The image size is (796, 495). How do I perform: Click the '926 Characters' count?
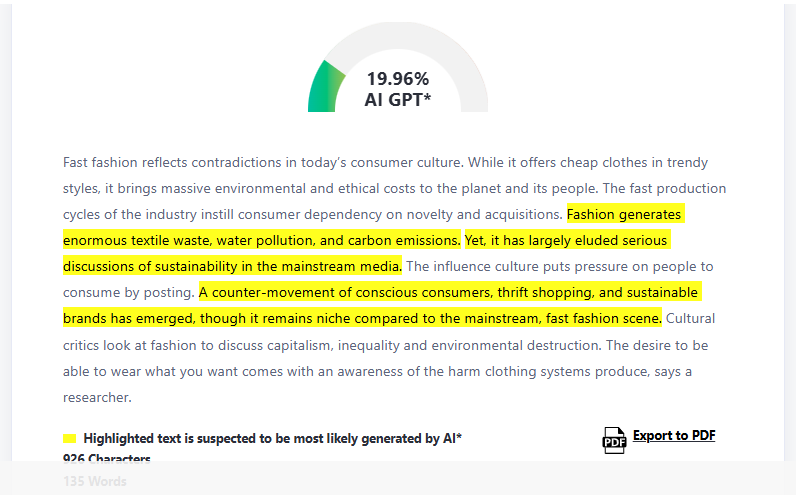point(106,459)
